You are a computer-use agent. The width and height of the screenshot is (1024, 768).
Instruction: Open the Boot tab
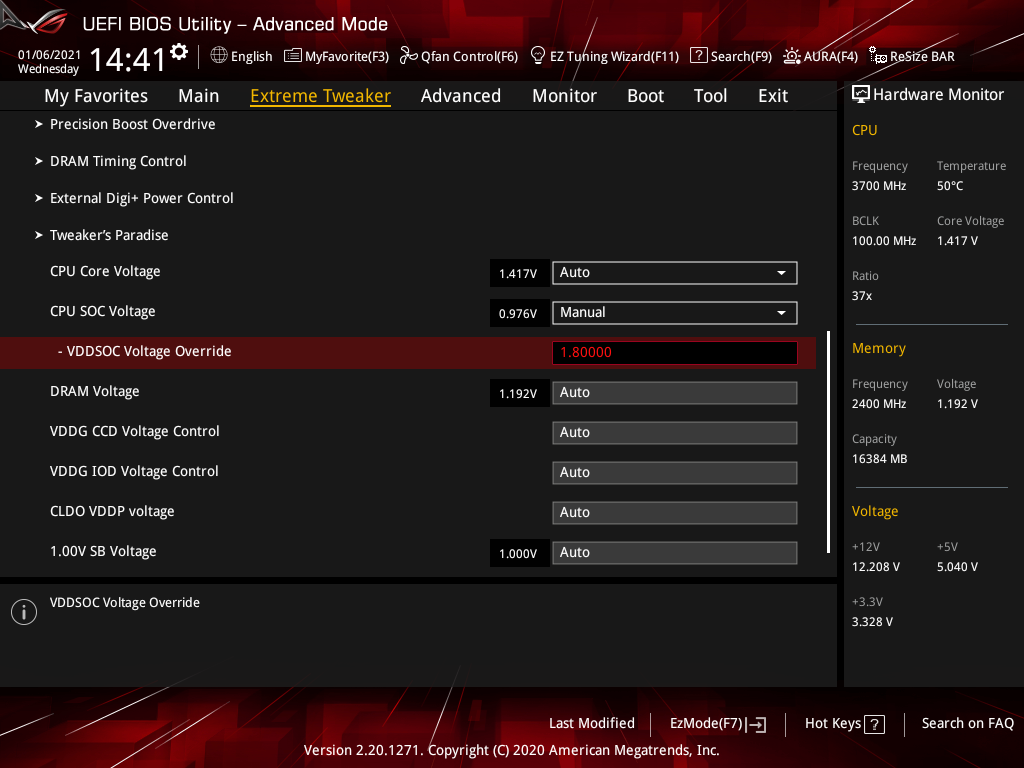pos(645,96)
